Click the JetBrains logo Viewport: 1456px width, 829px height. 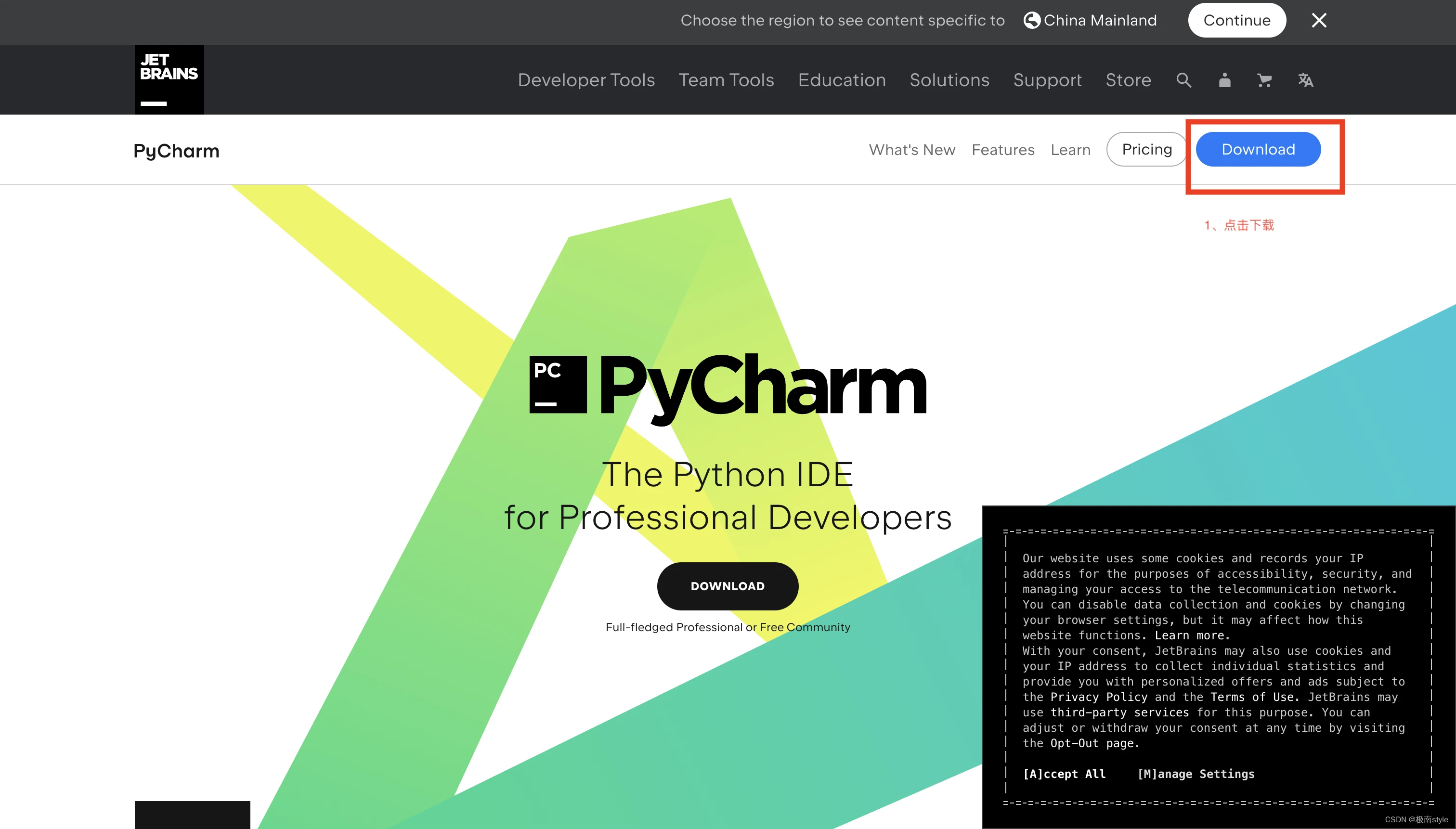(x=169, y=80)
